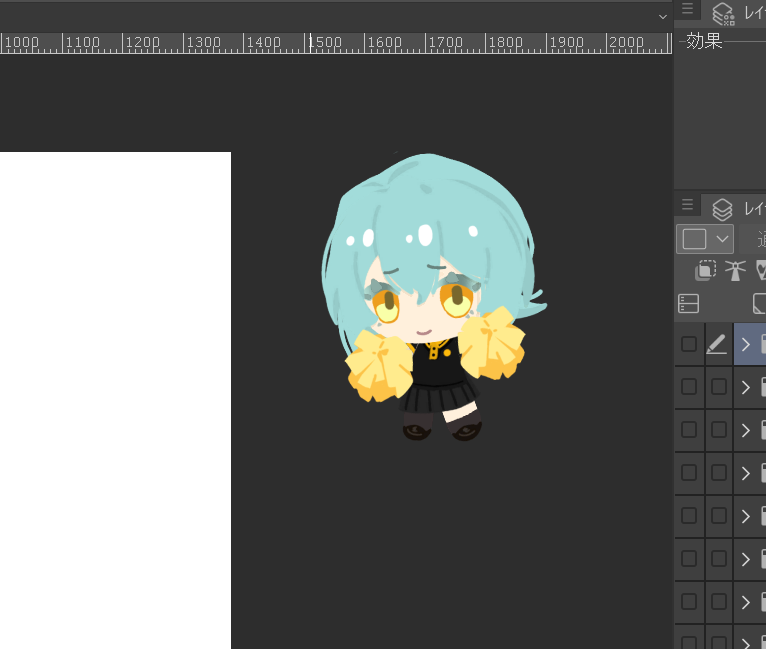This screenshot has width=766, height=649.
Task: Open the blend mode combo box
Action: pyautogui.click(x=753, y=239)
